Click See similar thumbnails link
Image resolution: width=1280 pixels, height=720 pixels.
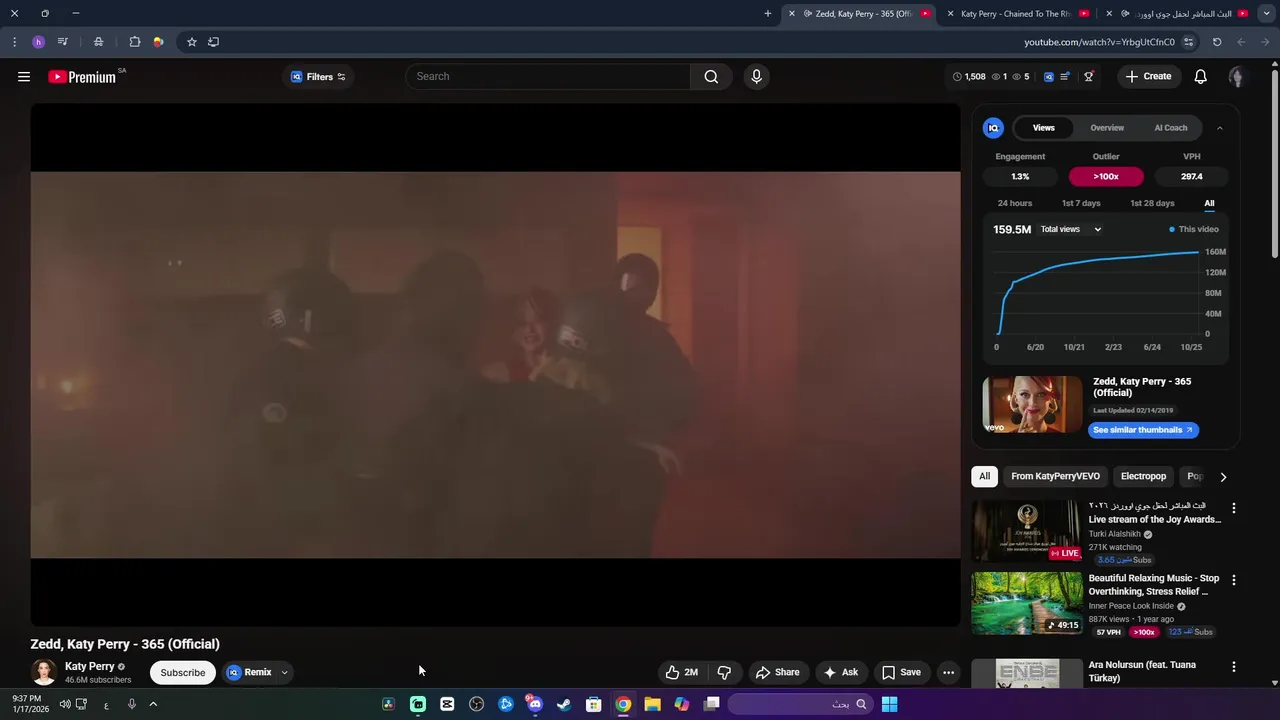[1143, 430]
